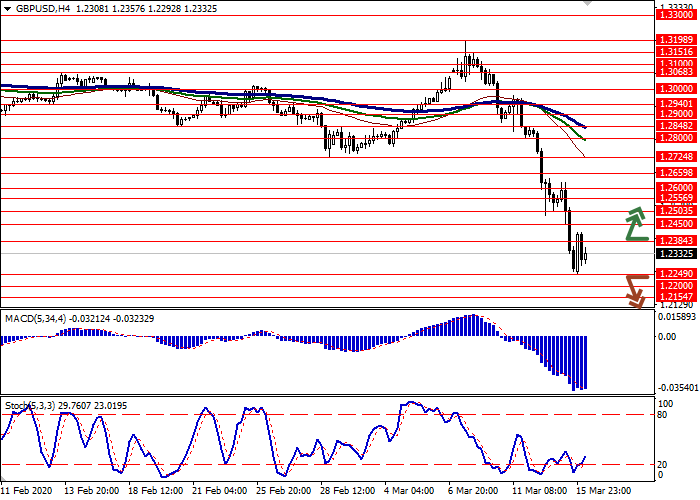Screen dimensions: 700x500
Task: Select the black current price label 1.23325
Action: [671, 254]
